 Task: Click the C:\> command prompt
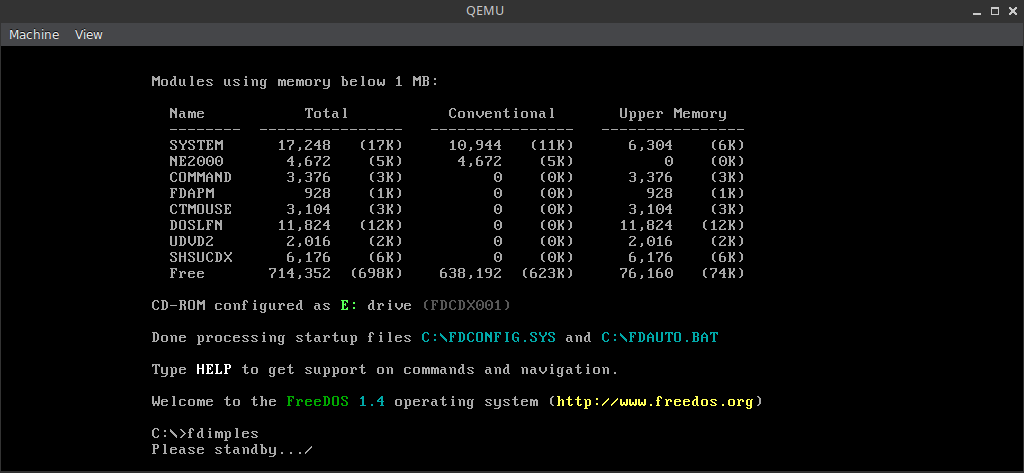click(168, 433)
